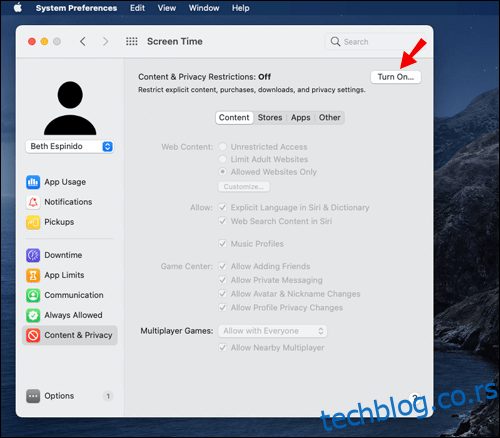The height and width of the screenshot is (438, 500).
Task: Open Options icon in sidebar
Action: 33,396
